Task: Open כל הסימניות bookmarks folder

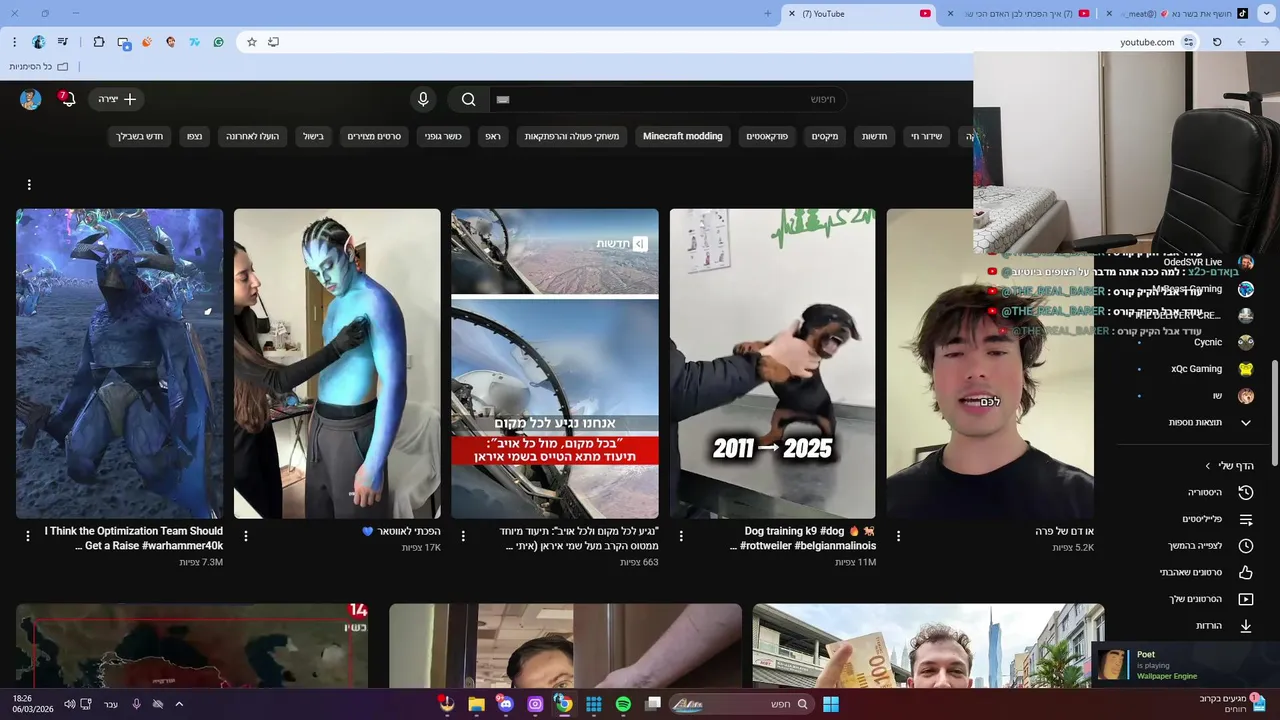Action: (39, 67)
